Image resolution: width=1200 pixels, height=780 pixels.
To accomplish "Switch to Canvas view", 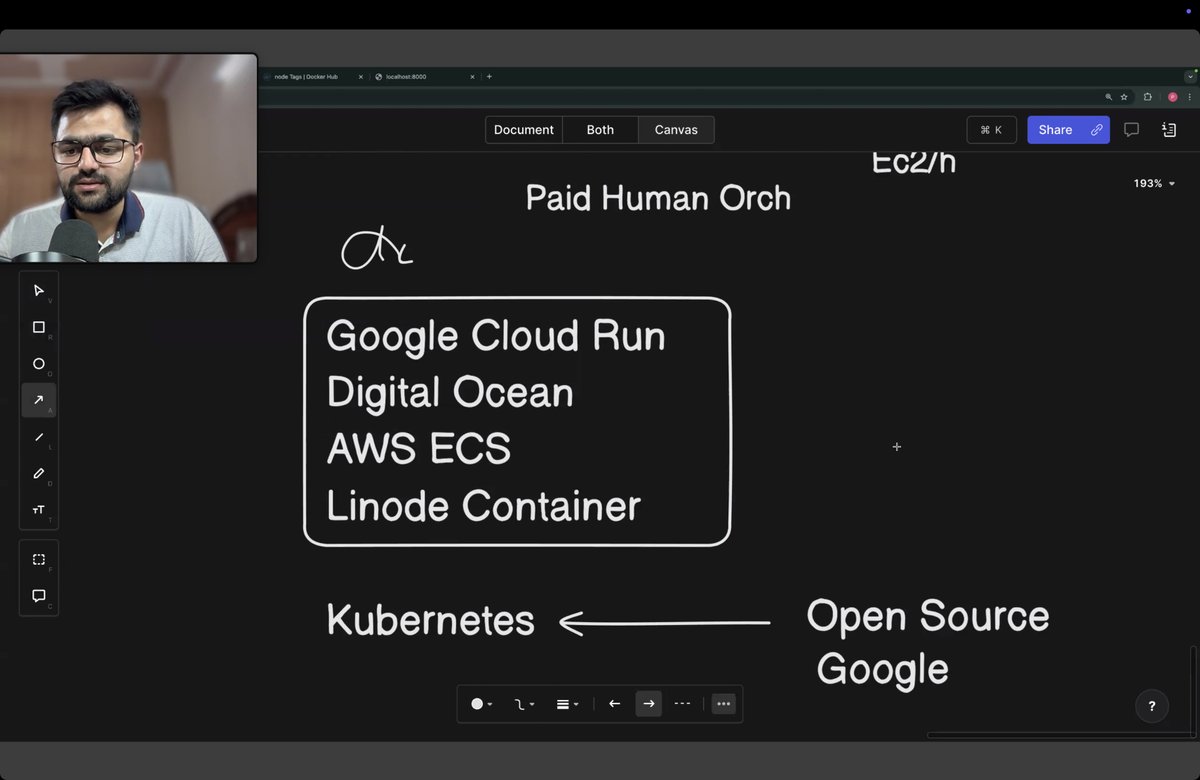I will coord(676,130).
